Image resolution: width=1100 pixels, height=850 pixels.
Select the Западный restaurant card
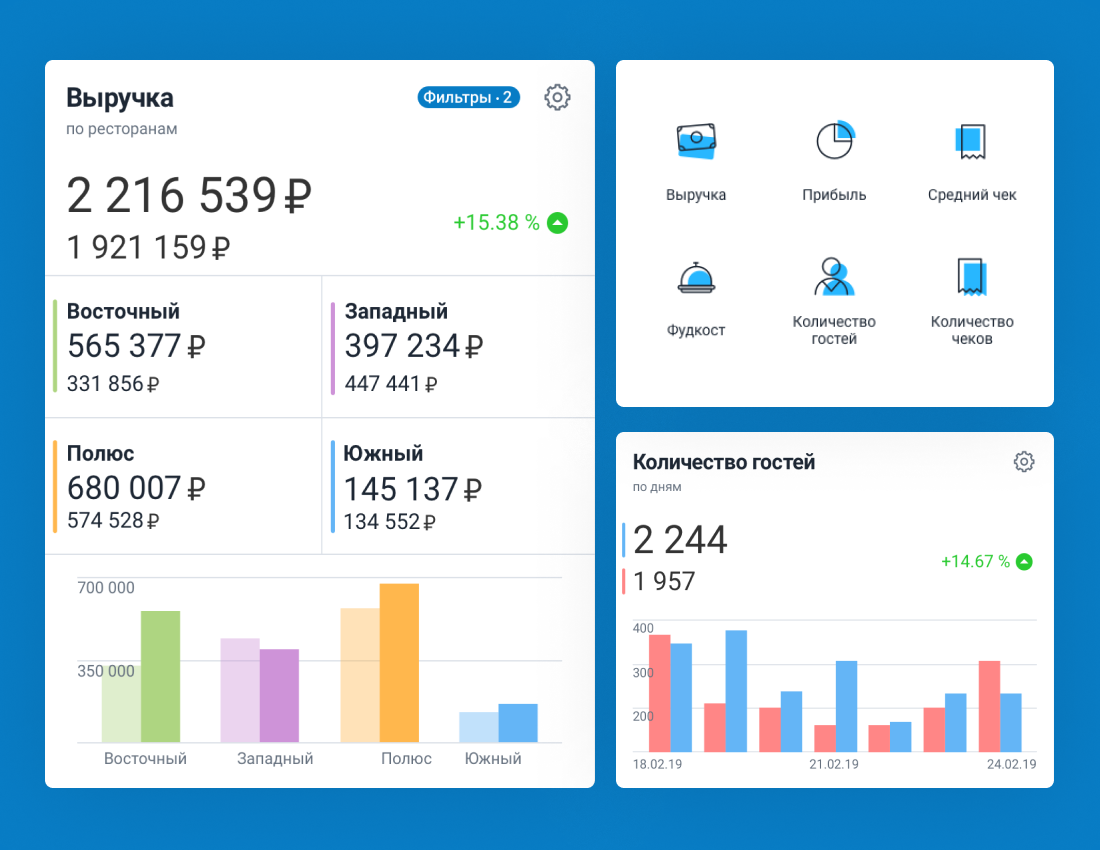coord(457,346)
